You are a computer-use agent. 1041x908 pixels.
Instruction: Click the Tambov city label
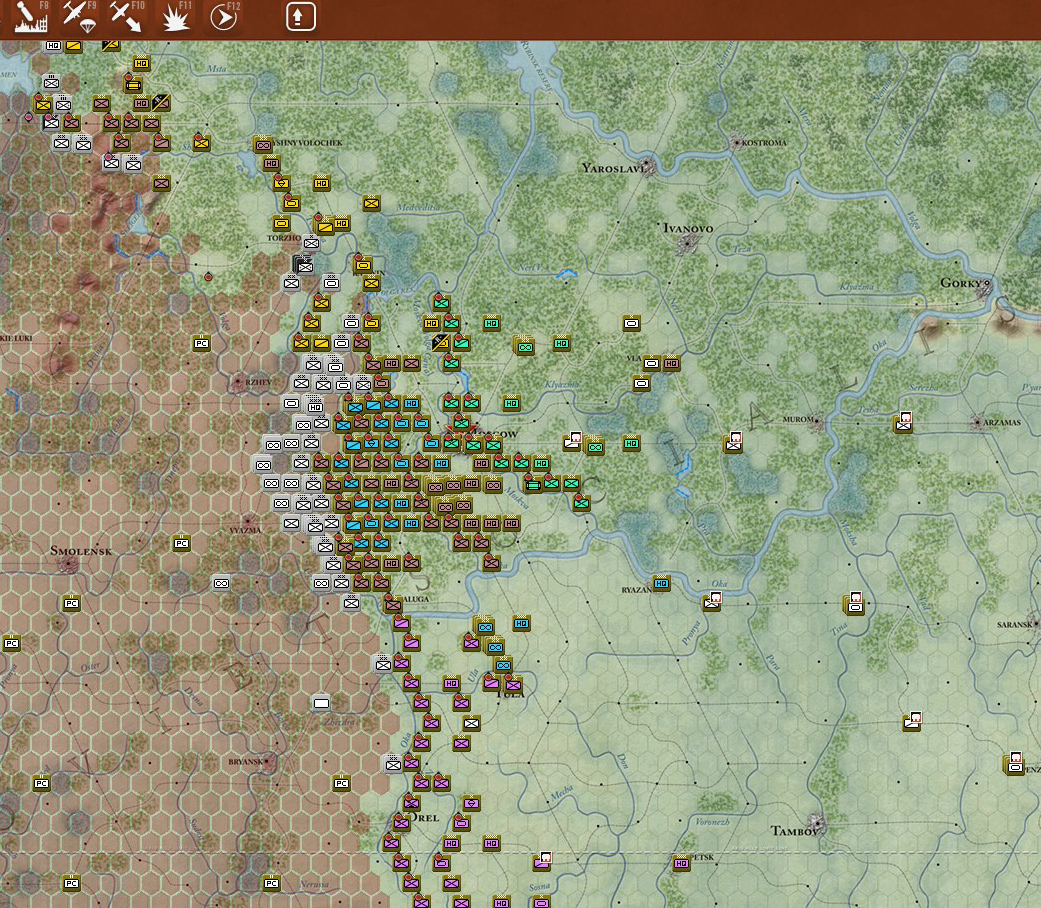tap(795, 831)
